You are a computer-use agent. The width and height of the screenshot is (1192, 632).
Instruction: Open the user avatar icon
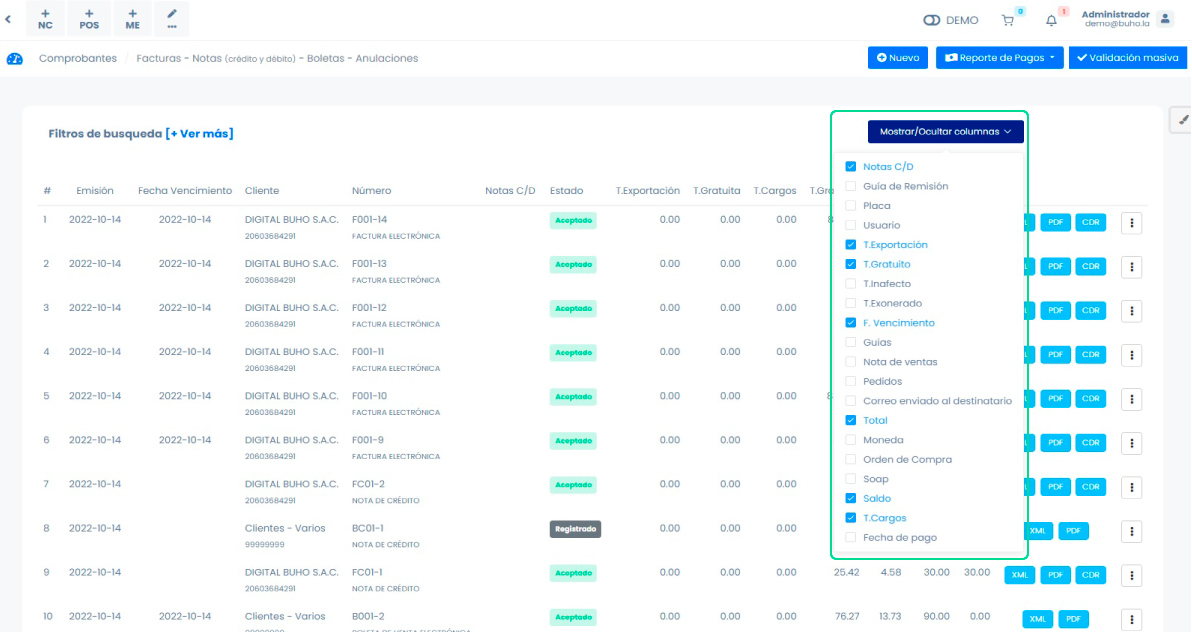coord(1165,19)
